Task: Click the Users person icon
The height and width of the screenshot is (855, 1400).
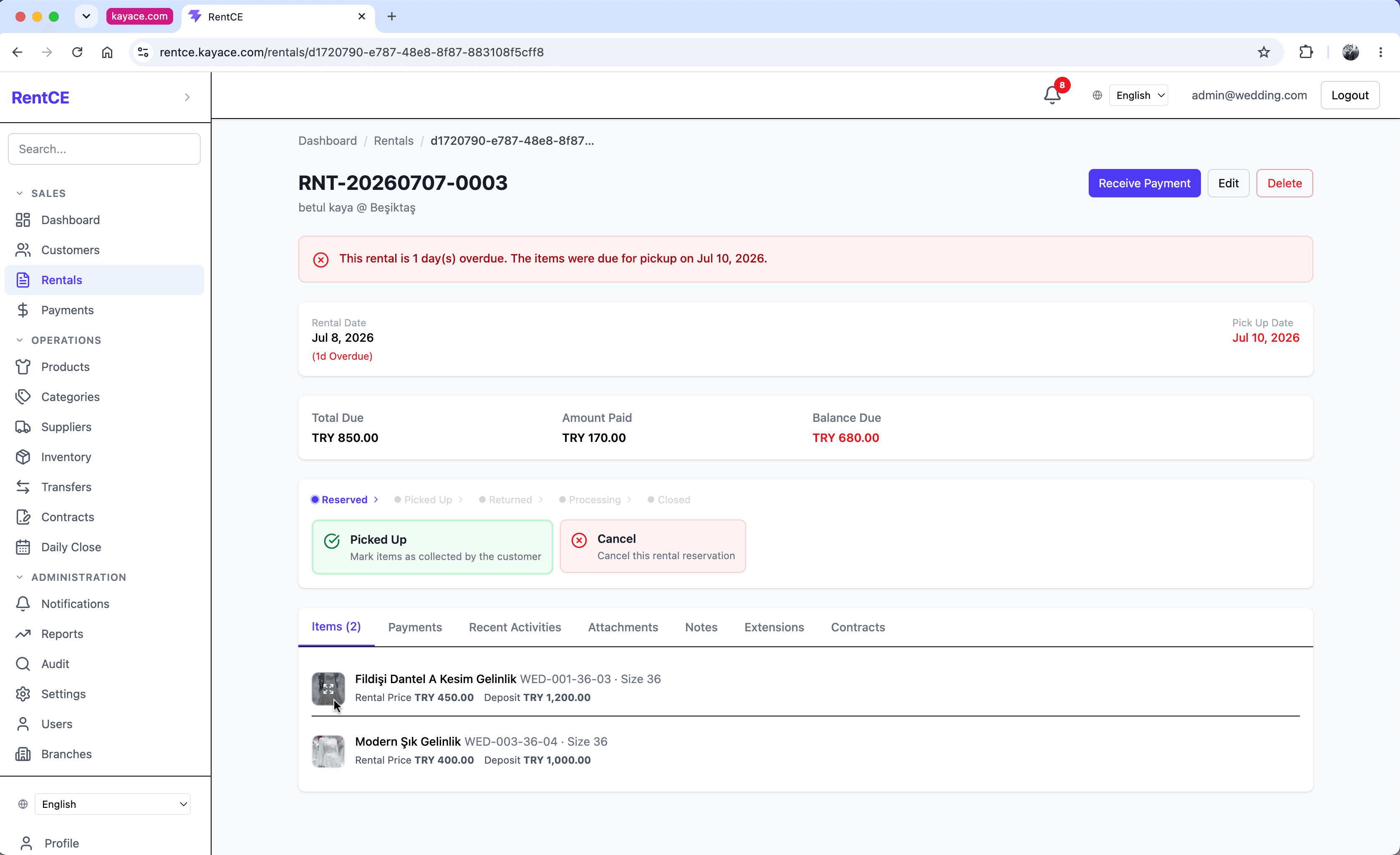Action: [x=23, y=724]
